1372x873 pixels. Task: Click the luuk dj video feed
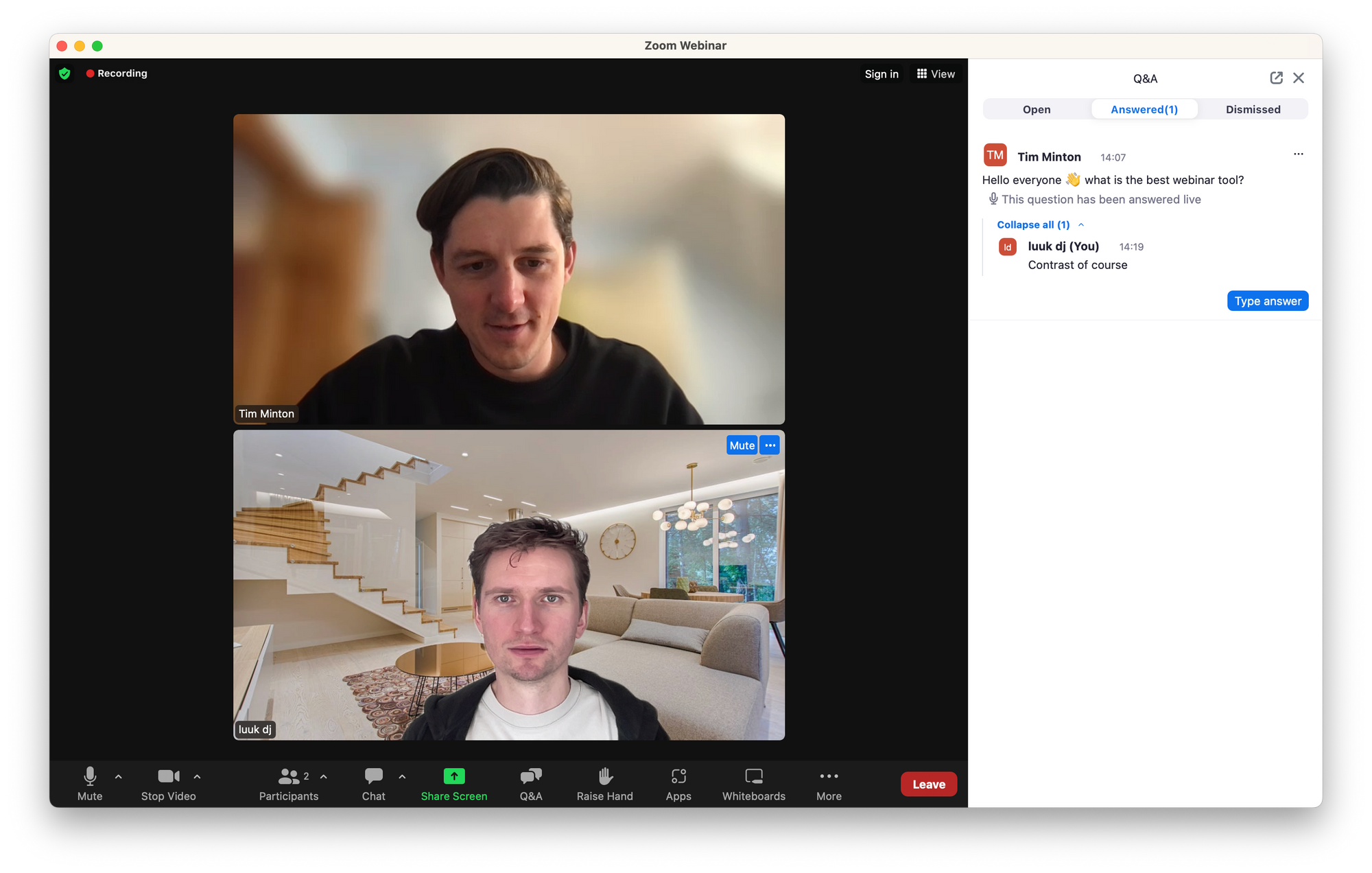pos(509,585)
